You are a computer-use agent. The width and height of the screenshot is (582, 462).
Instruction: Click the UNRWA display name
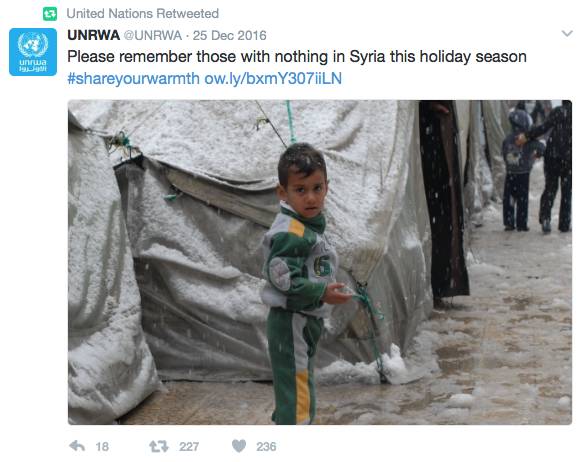click(94, 35)
